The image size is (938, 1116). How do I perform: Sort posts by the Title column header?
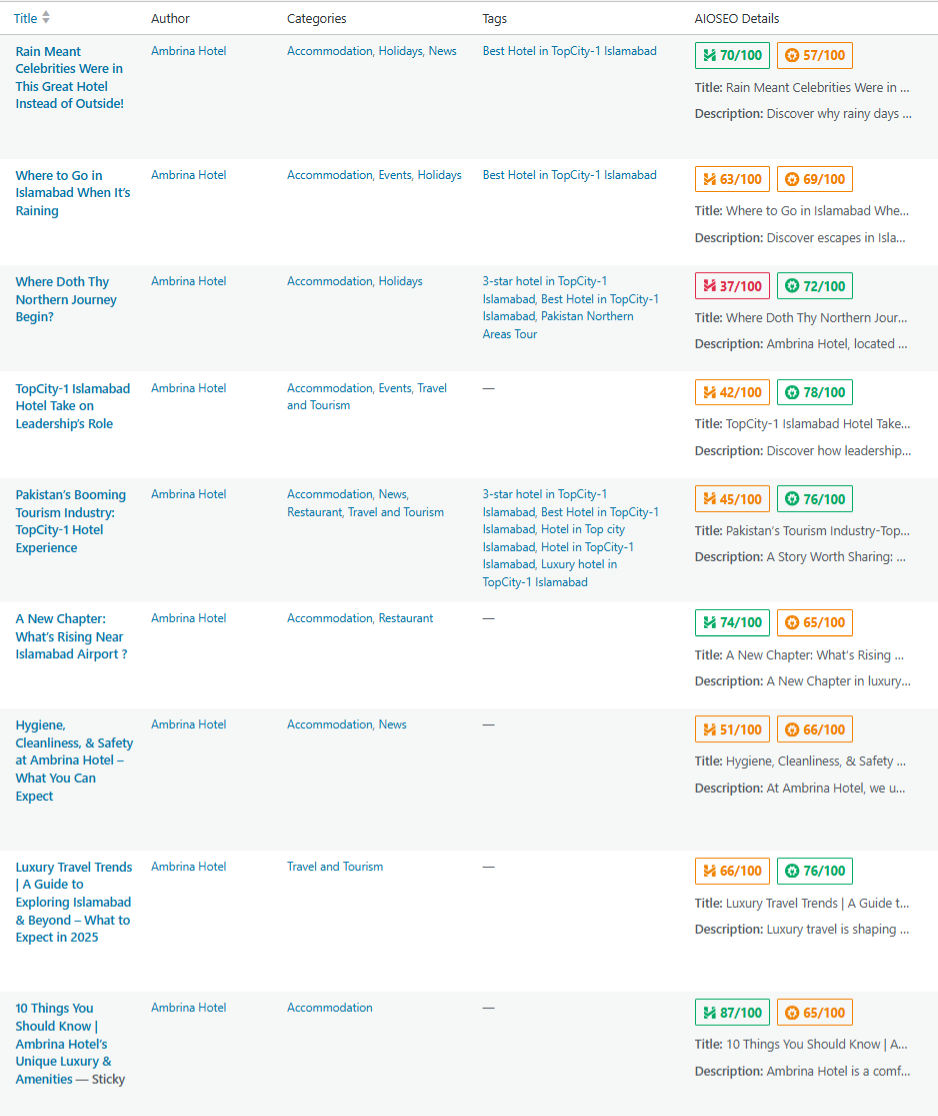(25, 19)
